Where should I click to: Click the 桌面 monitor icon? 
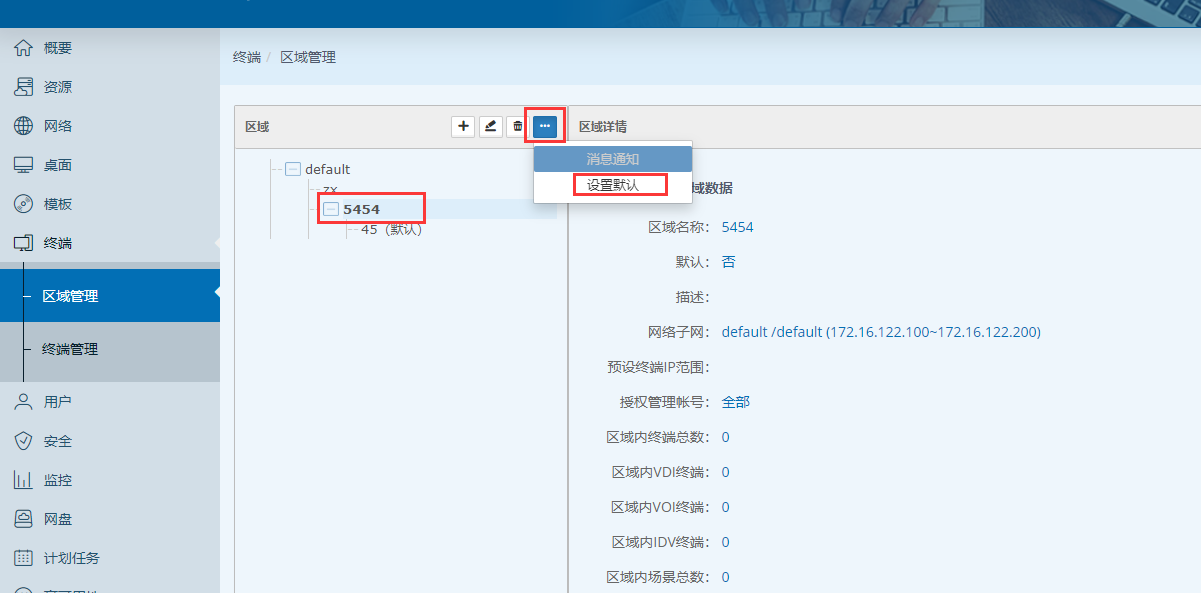(23, 165)
